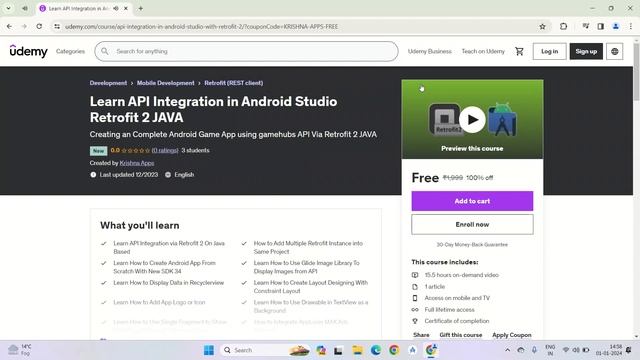This screenshot has height=360, width=640.
Task: Open the language globe selector
Action: click(x=614, y=51)
